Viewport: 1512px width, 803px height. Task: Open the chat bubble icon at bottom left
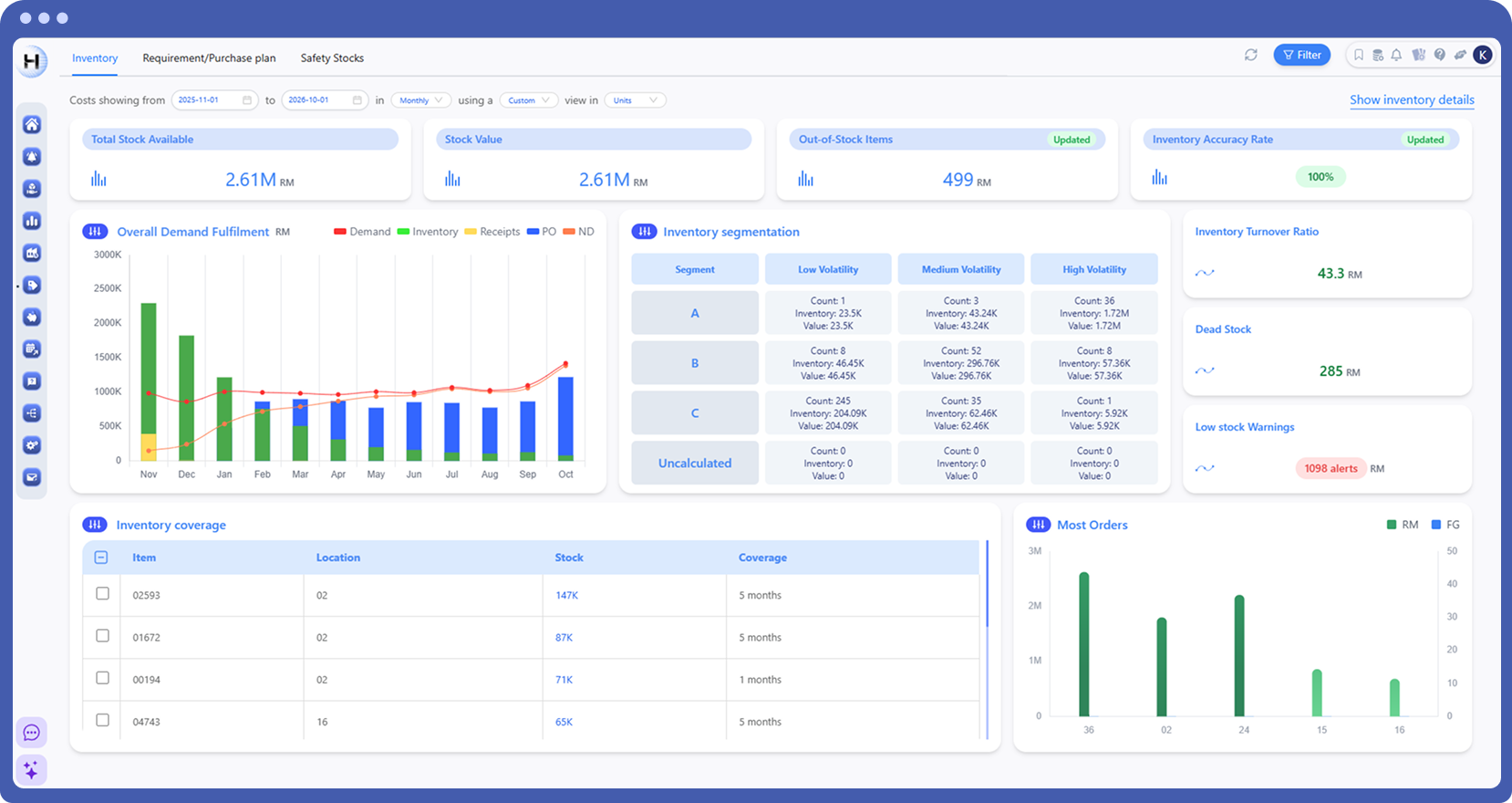pyautogui.click(x=31, y=733)
